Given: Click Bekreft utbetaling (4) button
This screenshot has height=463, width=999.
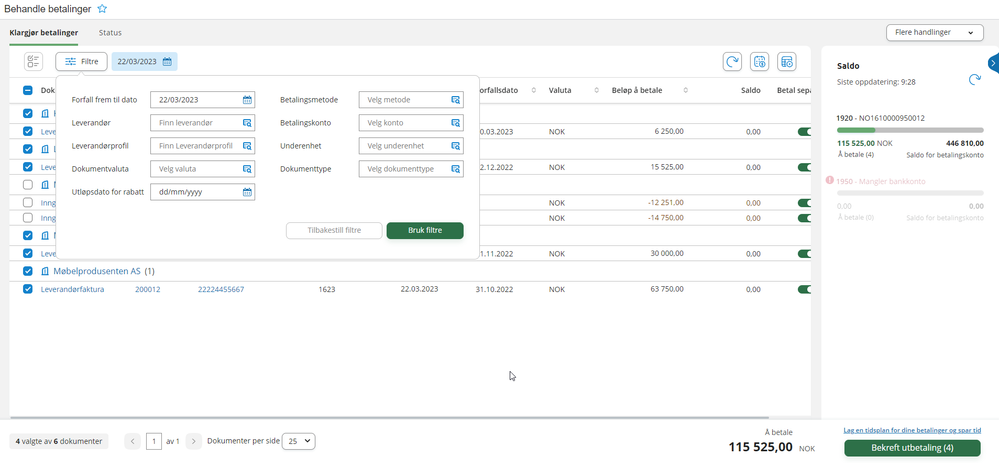Looking at the screenshot, I should (912, 448).
